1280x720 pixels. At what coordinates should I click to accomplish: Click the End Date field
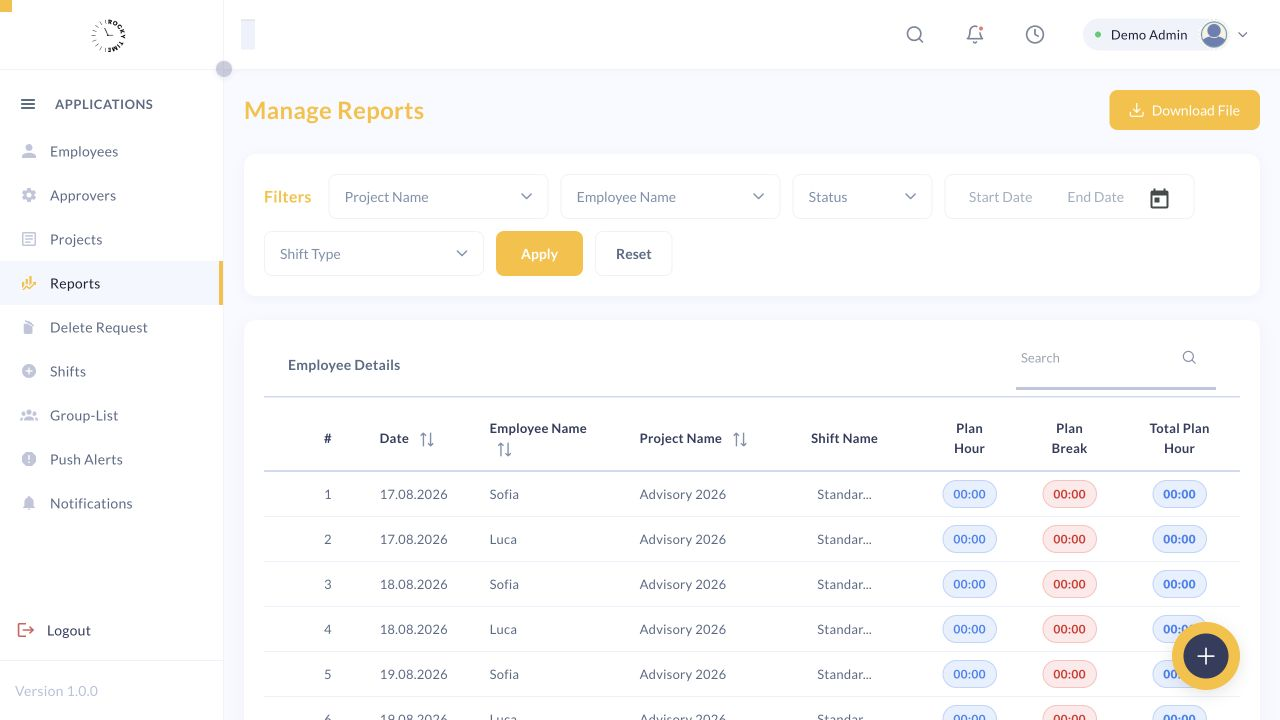point(1095,197)
